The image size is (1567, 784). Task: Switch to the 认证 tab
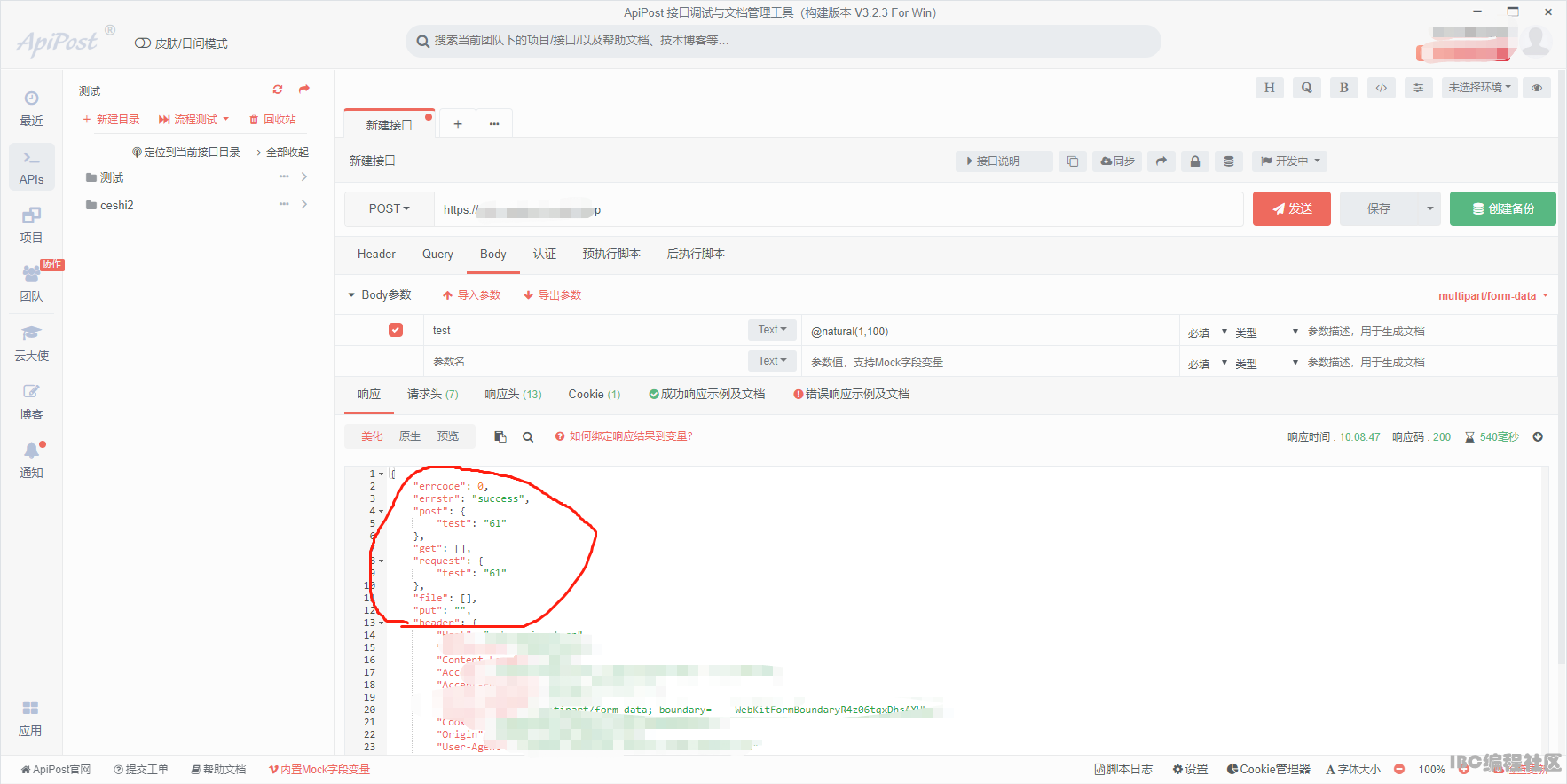pos(544,255)
